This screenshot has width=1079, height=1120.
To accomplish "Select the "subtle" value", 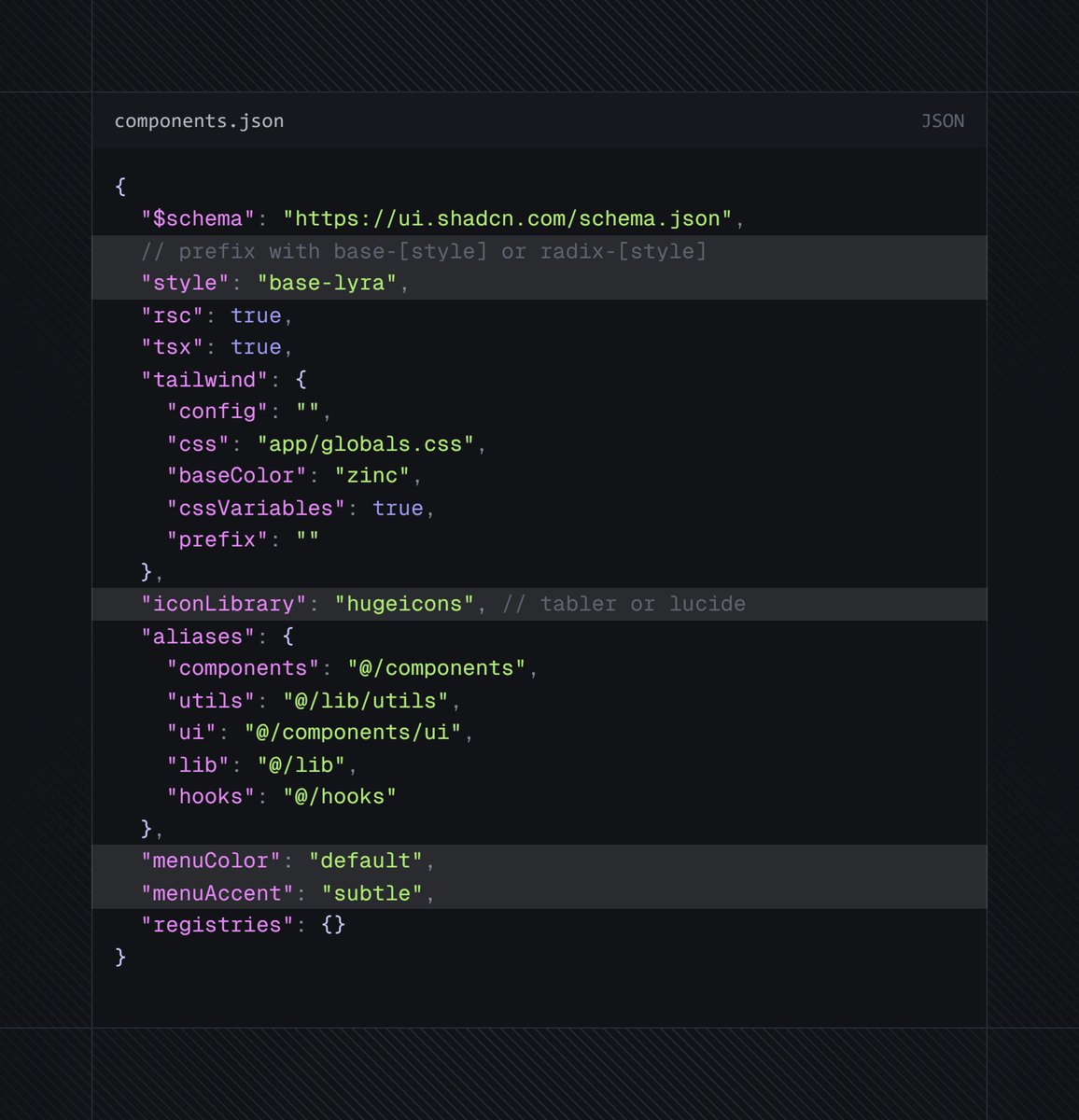I will [372, 893].
